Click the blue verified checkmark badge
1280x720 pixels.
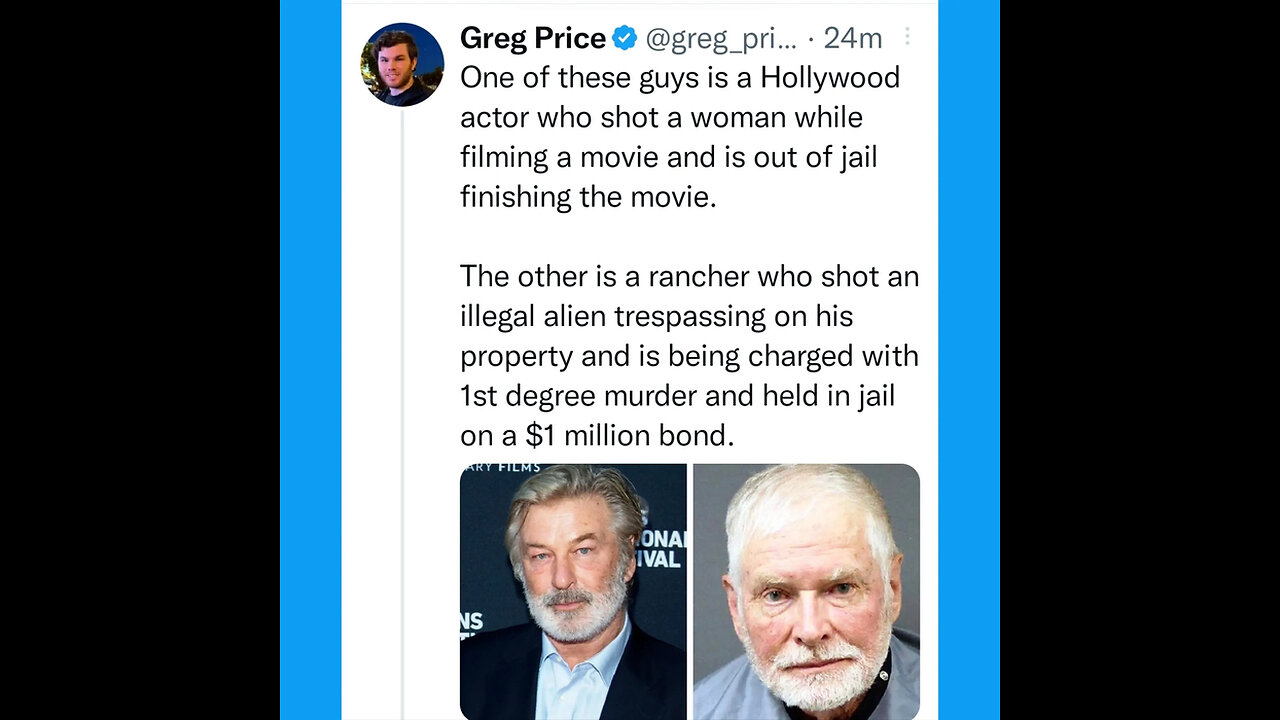pyautogui.click(x=625, y=39)
